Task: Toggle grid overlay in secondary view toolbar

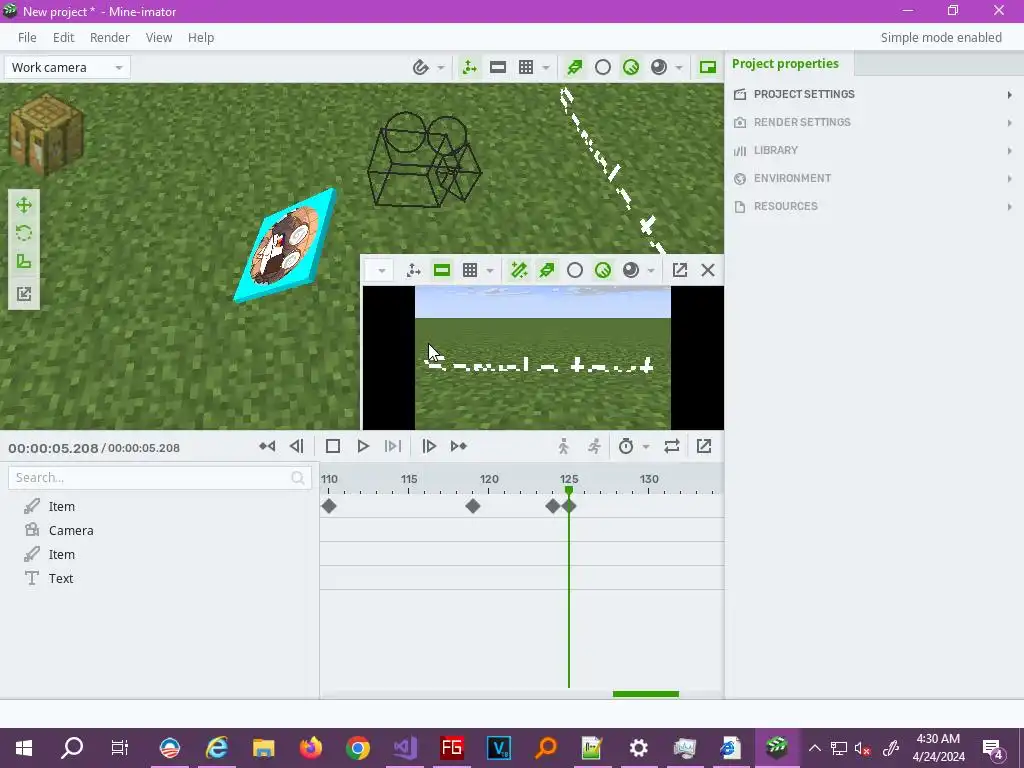Action: (470, 270)
